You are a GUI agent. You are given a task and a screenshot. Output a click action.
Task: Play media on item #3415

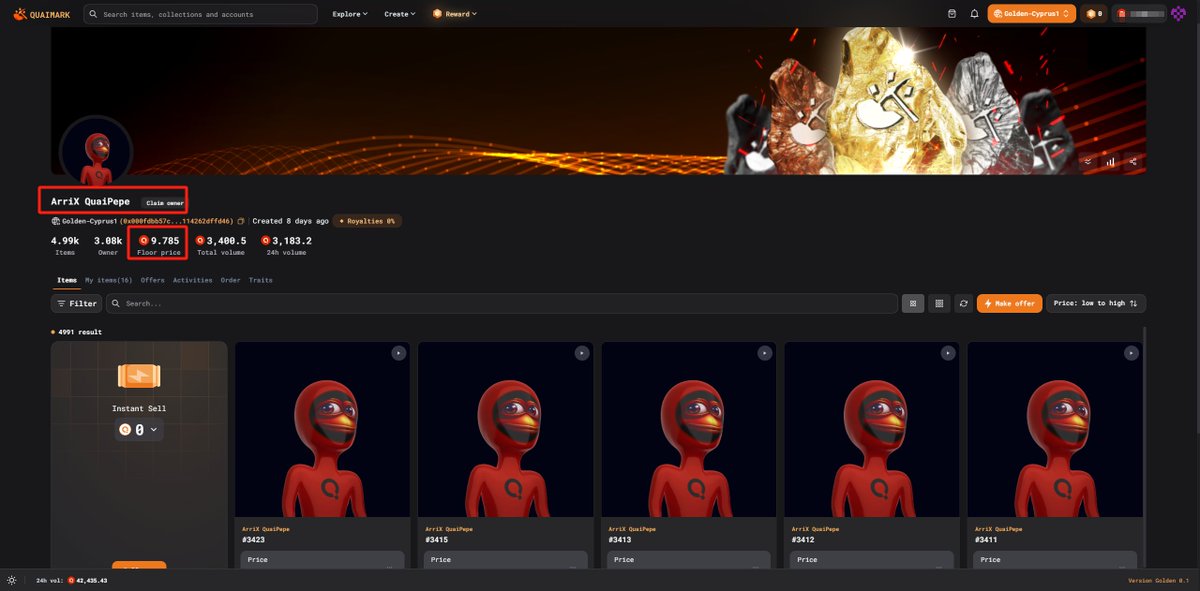[581, 353]
